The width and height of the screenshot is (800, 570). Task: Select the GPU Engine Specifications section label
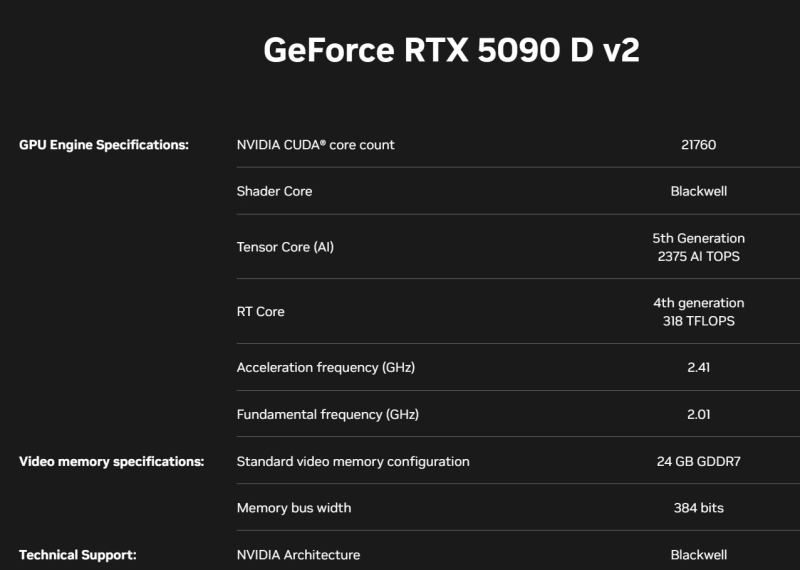coord(104,145)
